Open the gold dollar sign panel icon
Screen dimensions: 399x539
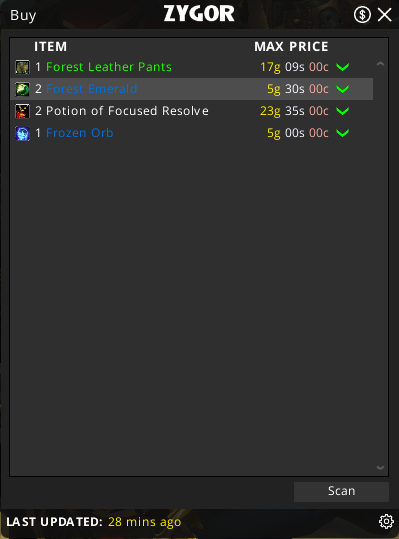[362, 15]
